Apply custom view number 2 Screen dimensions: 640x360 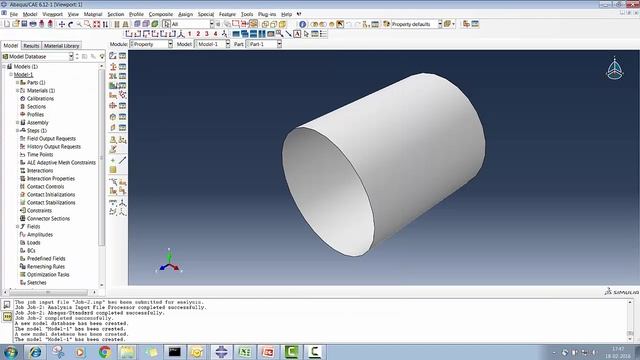pyautogui.click(x=198, y=34)
